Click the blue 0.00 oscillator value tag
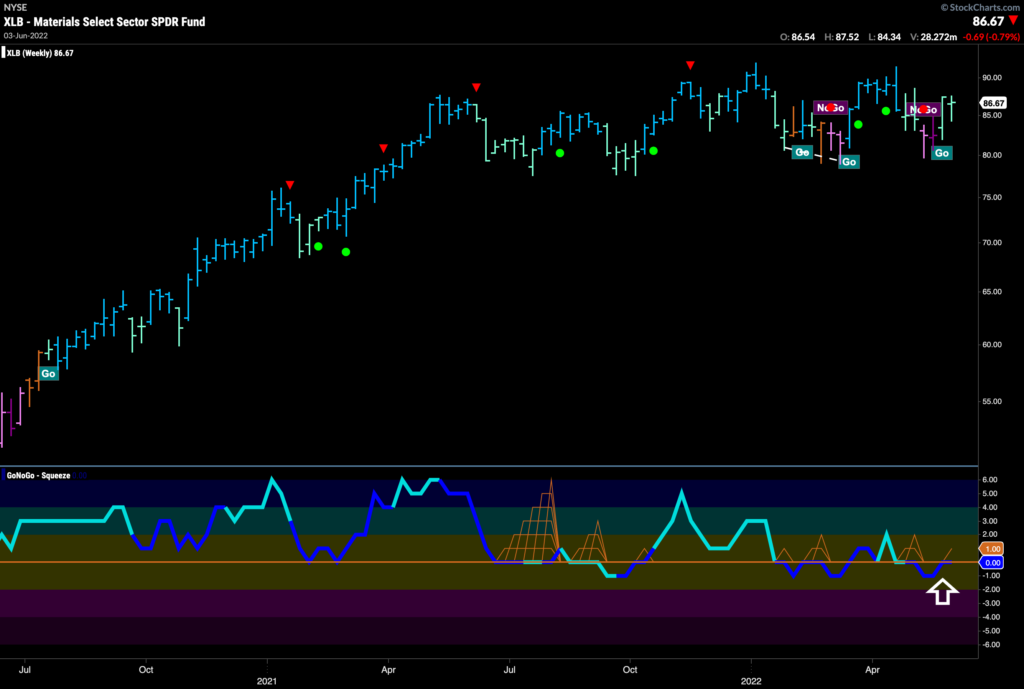1024x689 pixels. 993,562
